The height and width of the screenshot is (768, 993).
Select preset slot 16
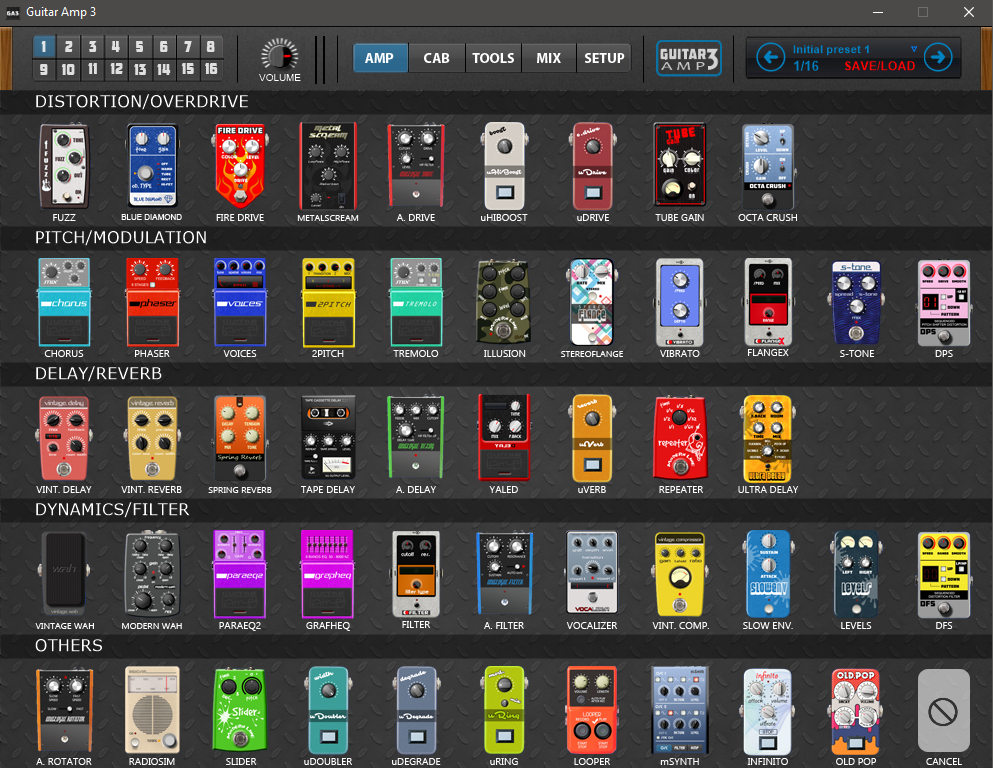(x=211, y=69)
